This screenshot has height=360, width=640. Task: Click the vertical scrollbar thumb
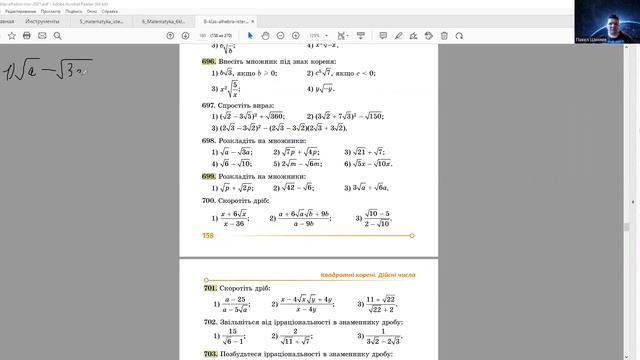(x=627, y=227)
